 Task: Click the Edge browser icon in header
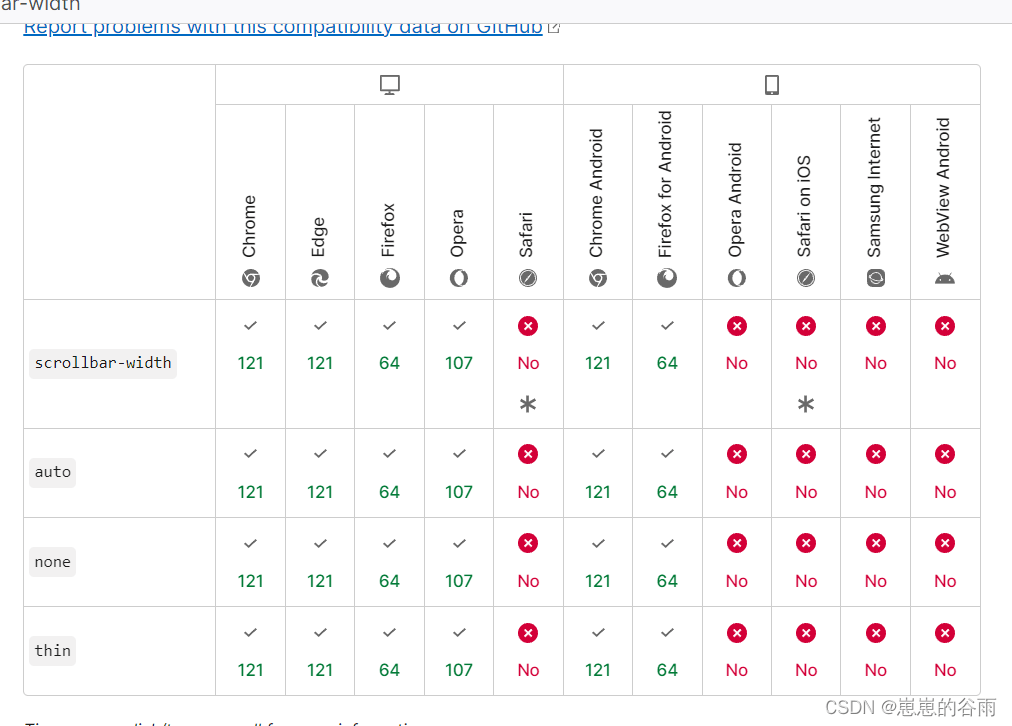coord(319,278)
